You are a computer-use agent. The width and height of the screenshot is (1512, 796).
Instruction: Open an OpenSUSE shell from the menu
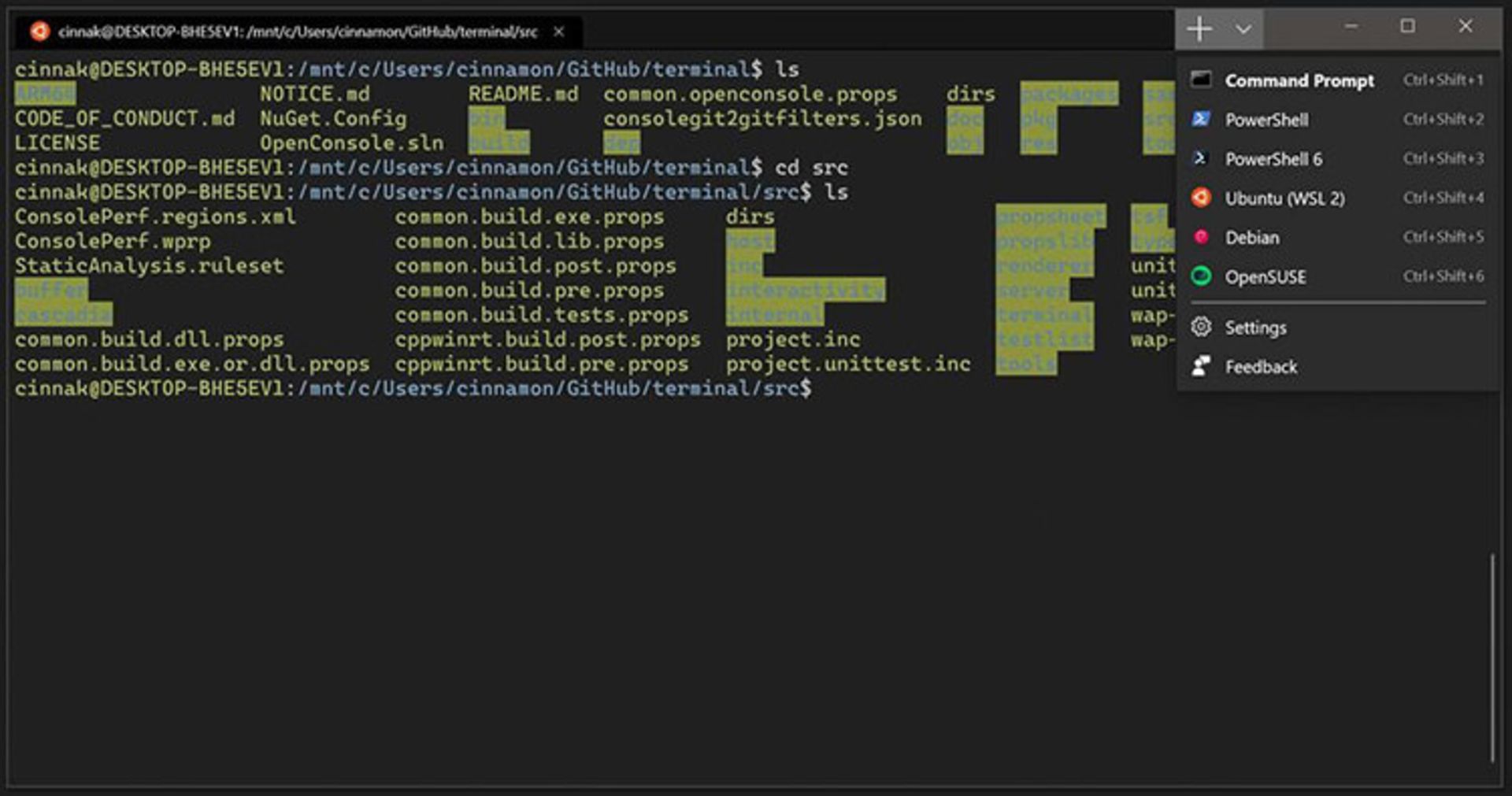click(x=1265, y=276)
